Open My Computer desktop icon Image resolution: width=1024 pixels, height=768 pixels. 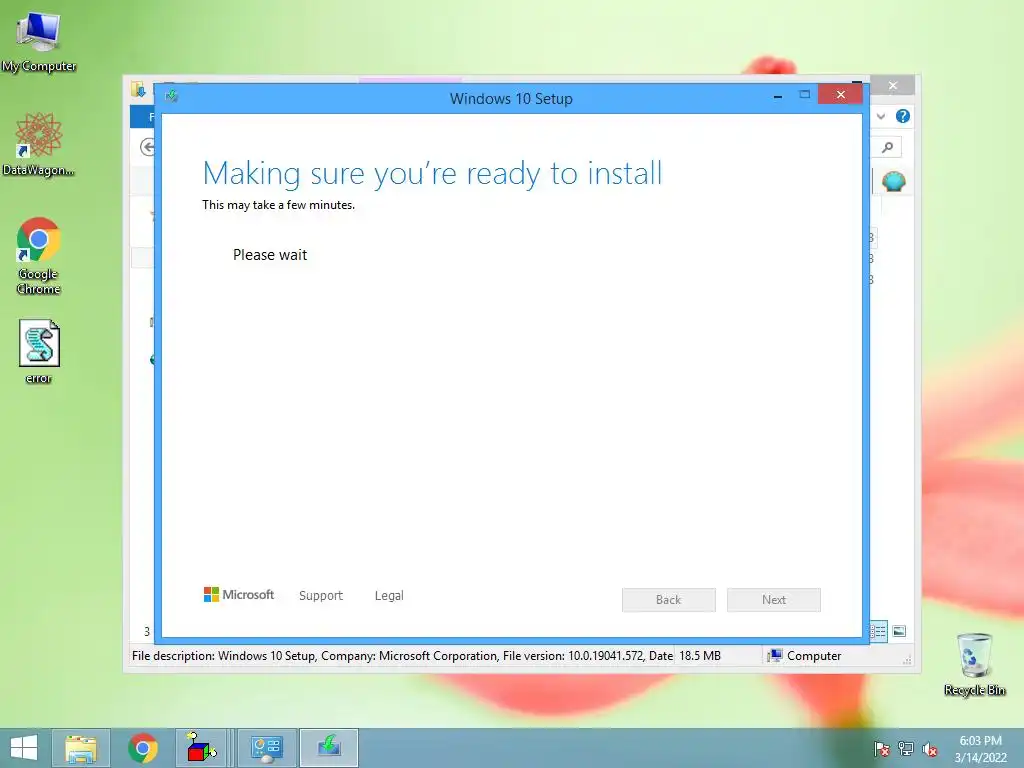click(x=38, y=40)
